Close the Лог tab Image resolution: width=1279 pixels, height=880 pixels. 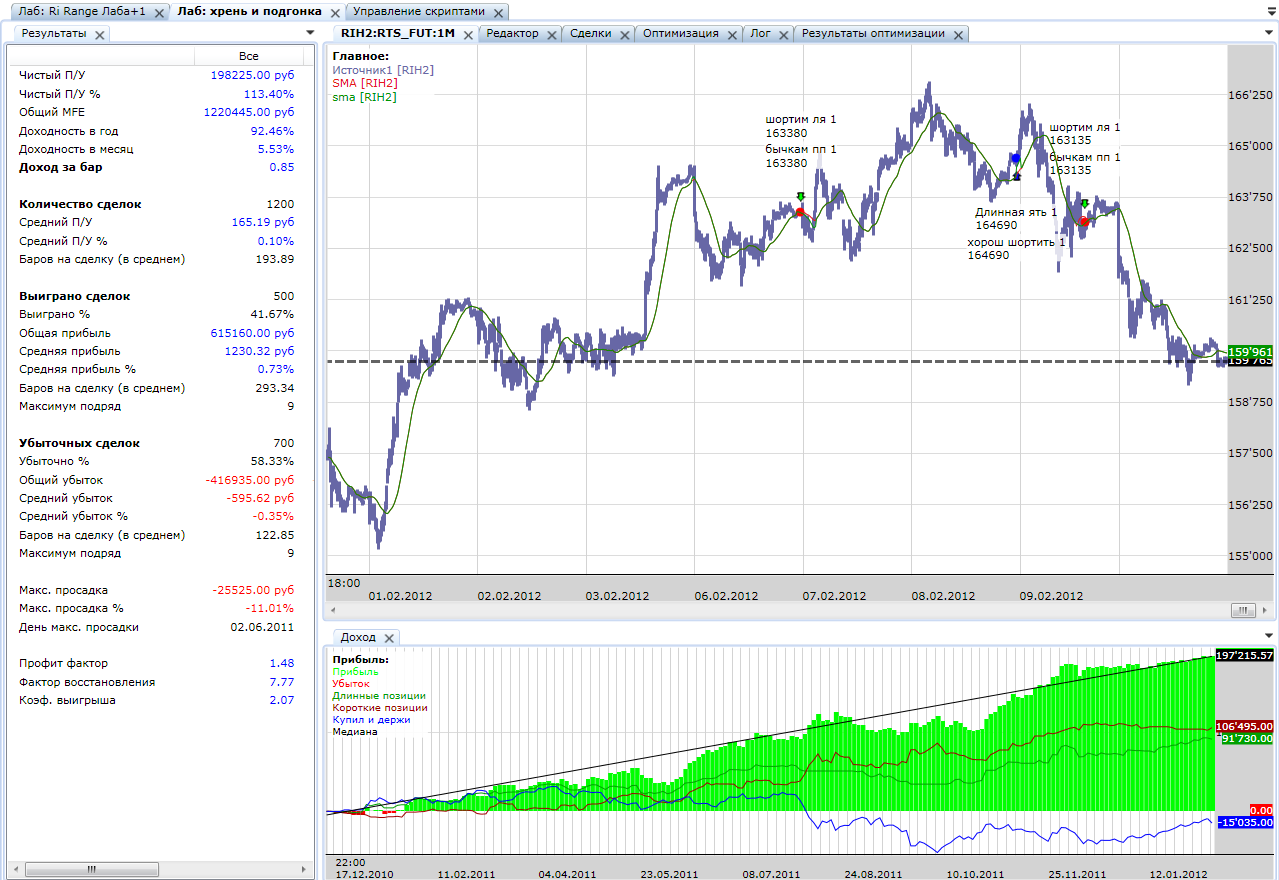coord(784,34)
